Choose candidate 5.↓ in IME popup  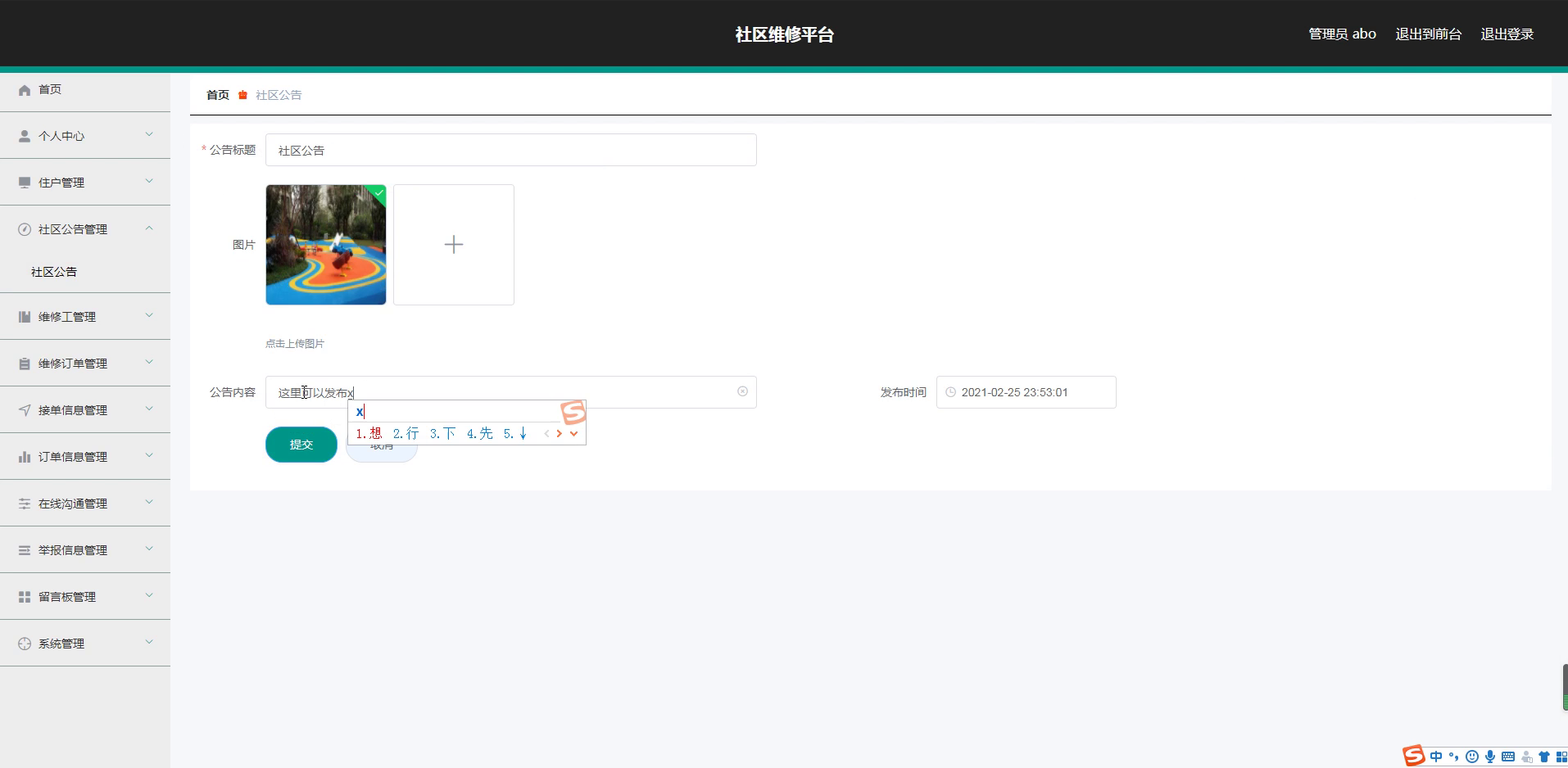515,434
